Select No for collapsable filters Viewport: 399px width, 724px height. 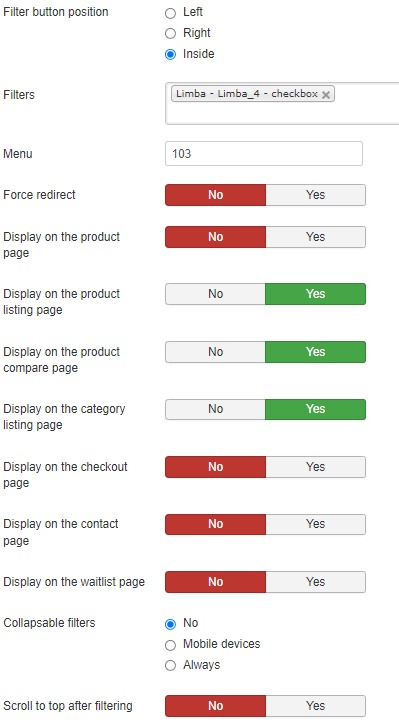click(x=170, y=624)
